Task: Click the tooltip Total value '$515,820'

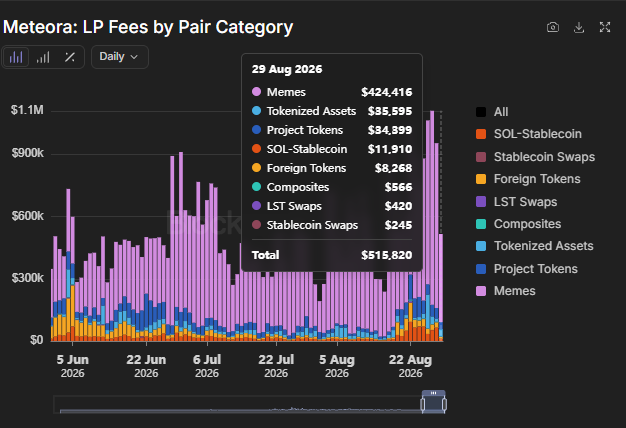Action: [x=386, y=255]
